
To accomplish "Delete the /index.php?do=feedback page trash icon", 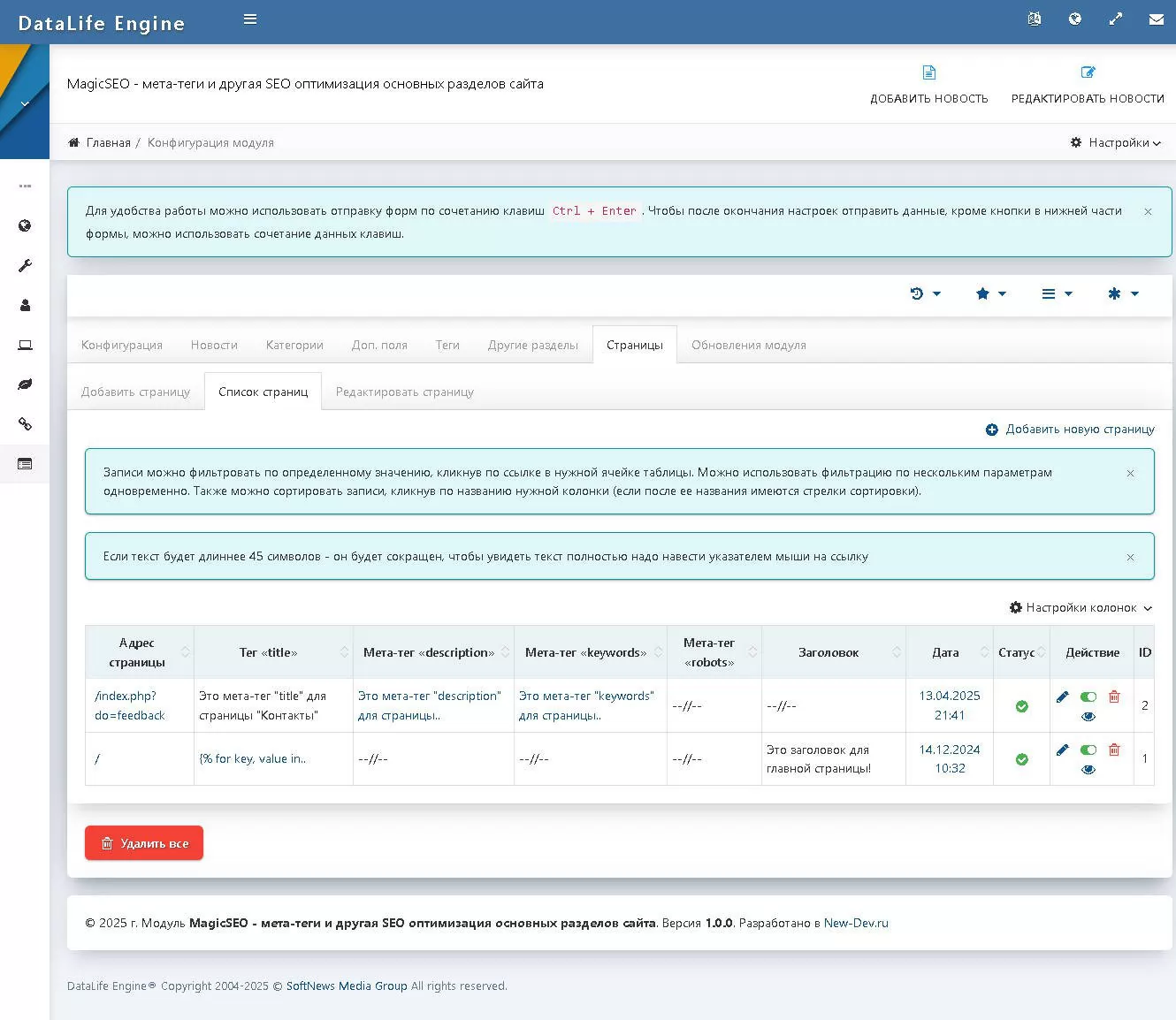I will tap(1114, 696).
